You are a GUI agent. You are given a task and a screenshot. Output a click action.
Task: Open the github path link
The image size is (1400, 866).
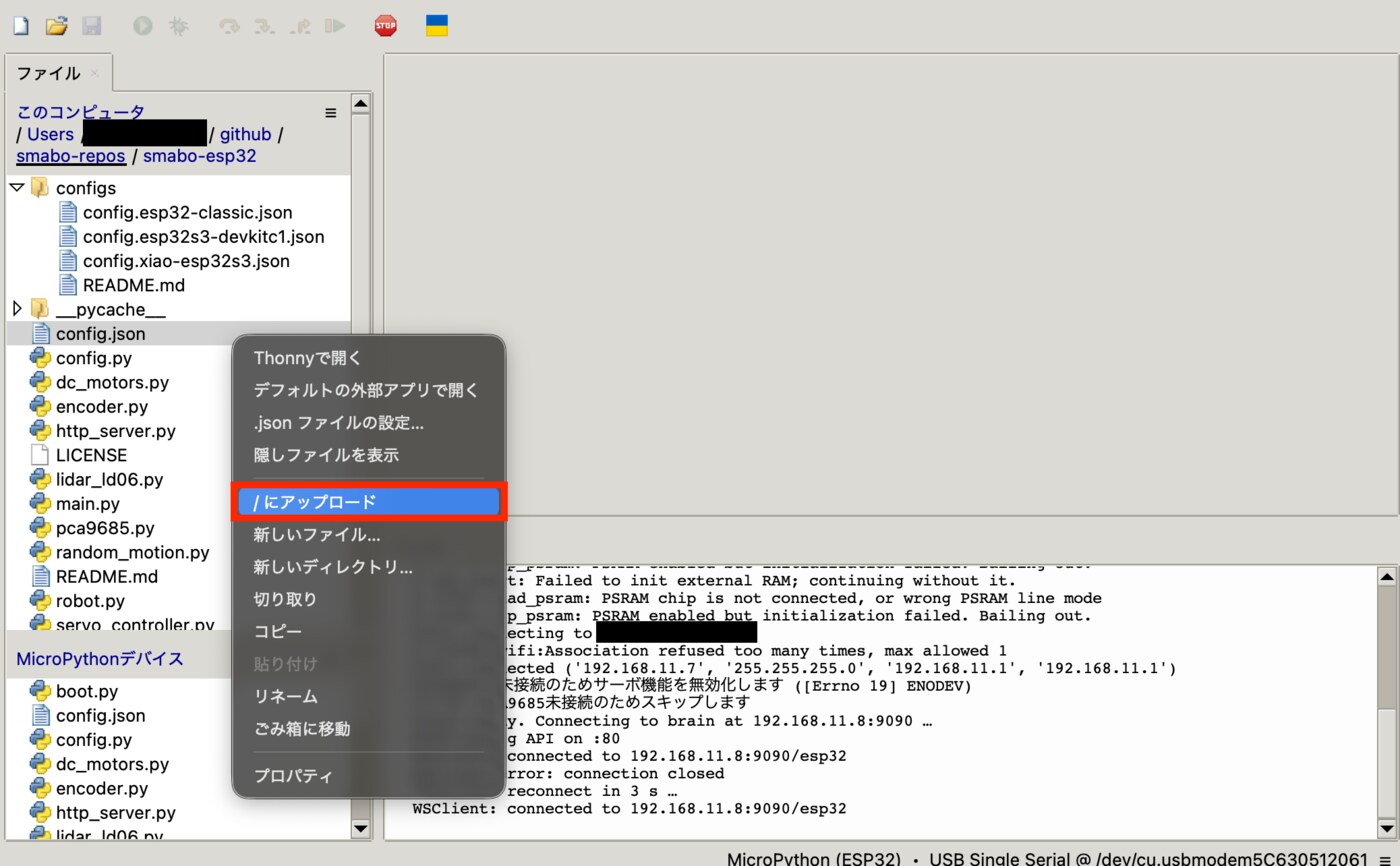[245, 134]
